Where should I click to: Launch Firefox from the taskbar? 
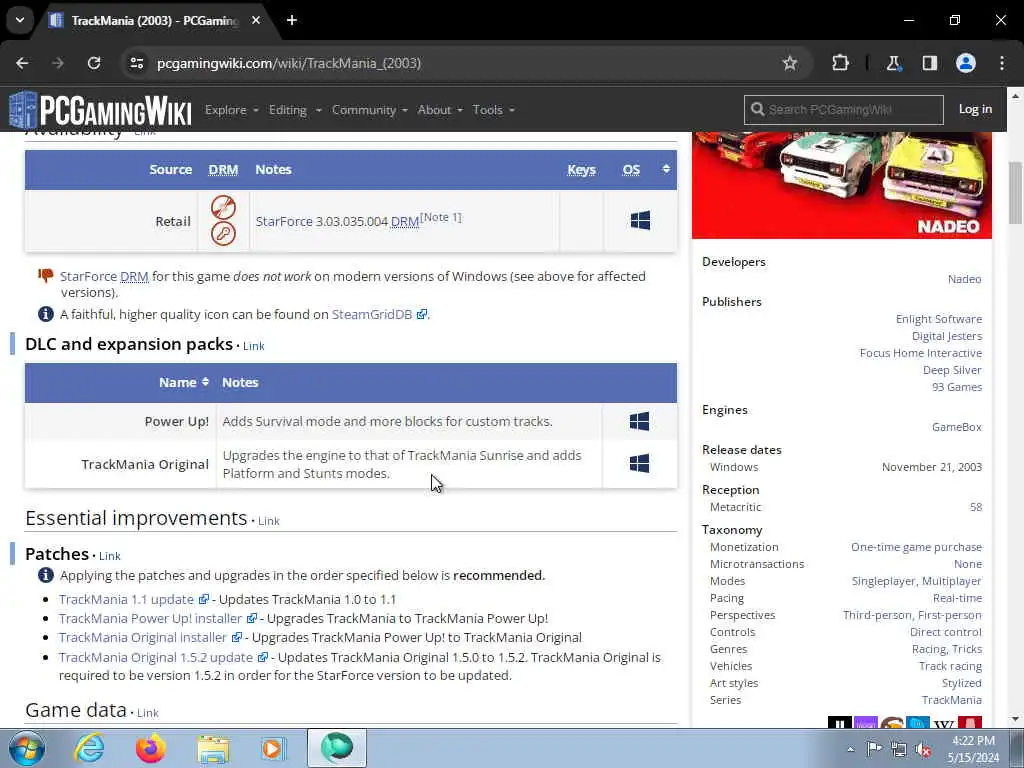click(x=150, y=748)
